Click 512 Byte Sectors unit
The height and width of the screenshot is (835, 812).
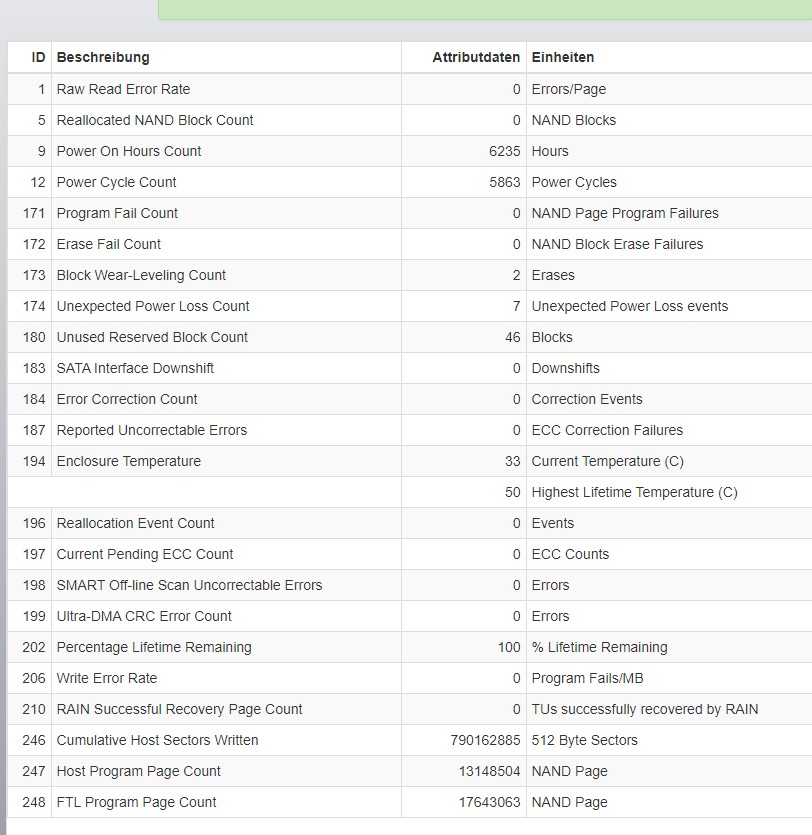click(585, 740)
